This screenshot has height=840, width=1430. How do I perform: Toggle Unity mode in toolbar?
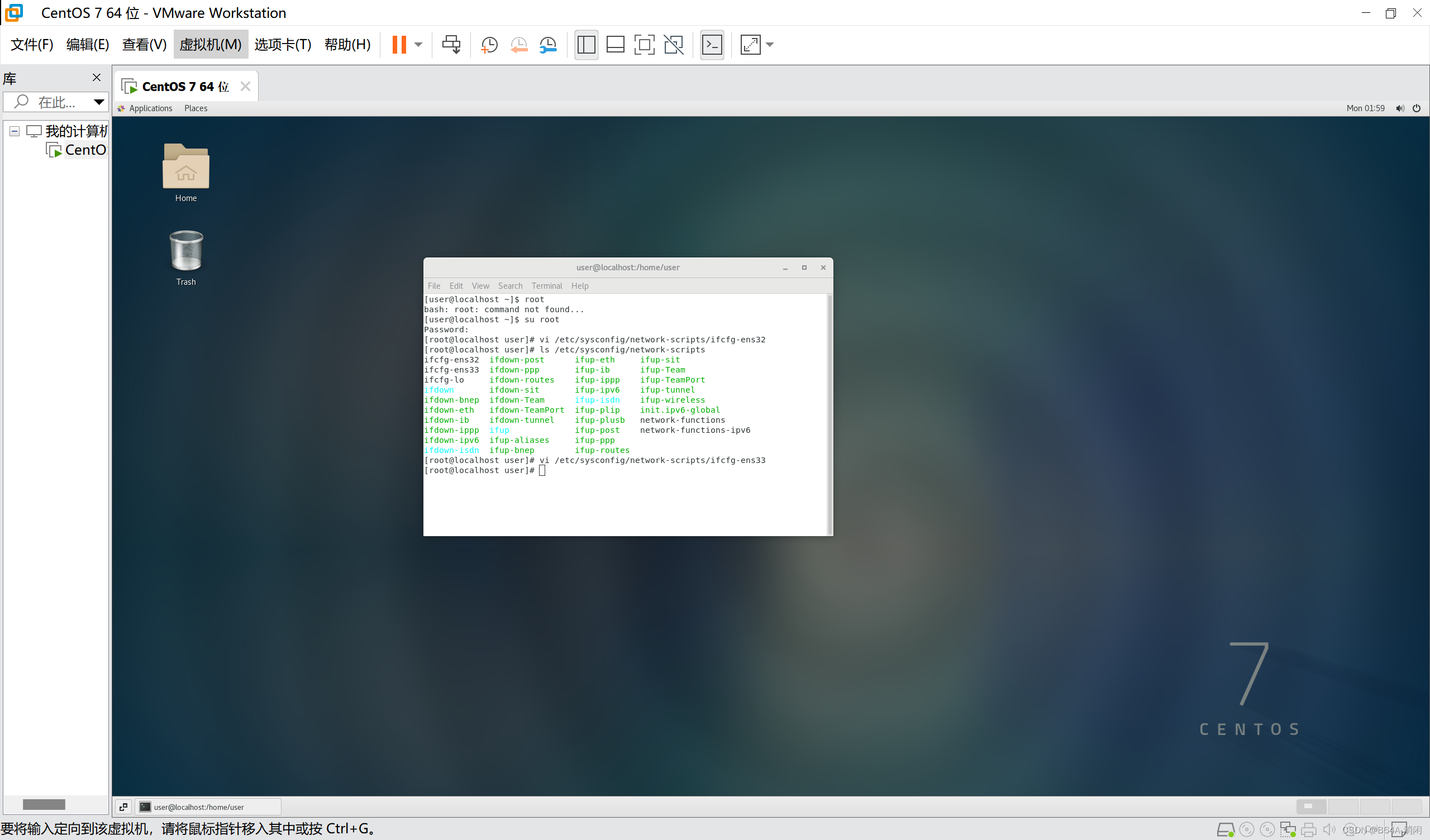coord(674,44)
